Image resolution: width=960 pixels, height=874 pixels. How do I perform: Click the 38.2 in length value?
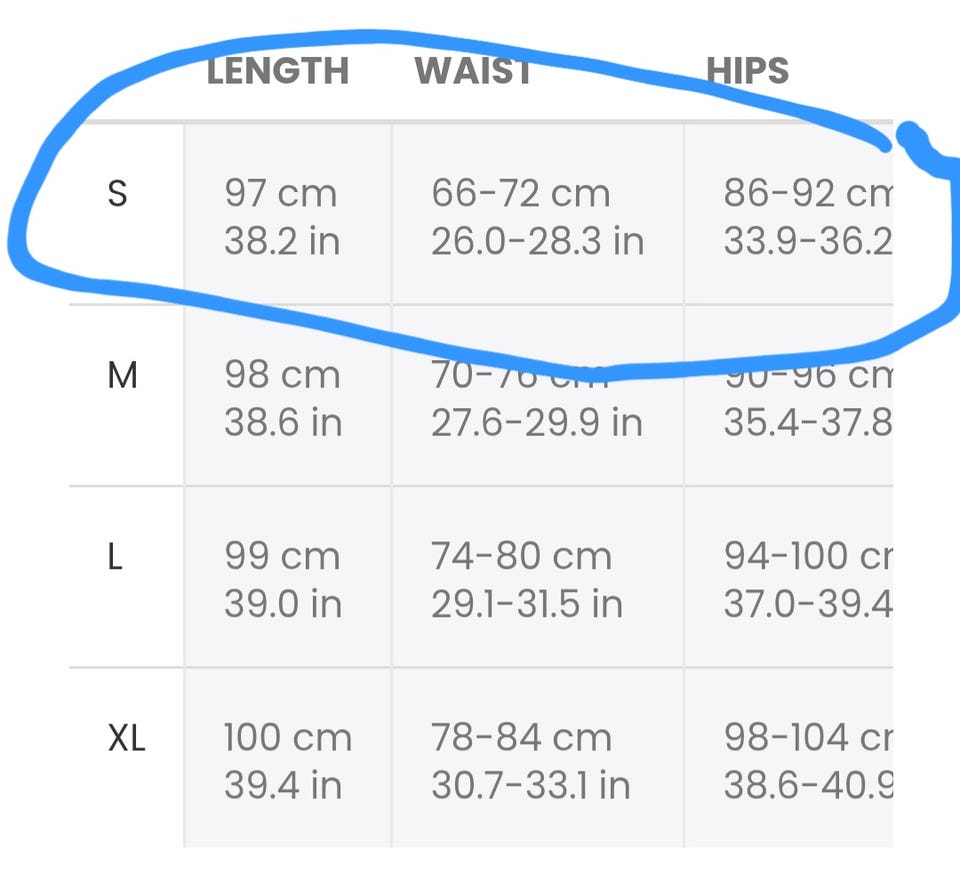pyautogui.click(x=282, y=241)
